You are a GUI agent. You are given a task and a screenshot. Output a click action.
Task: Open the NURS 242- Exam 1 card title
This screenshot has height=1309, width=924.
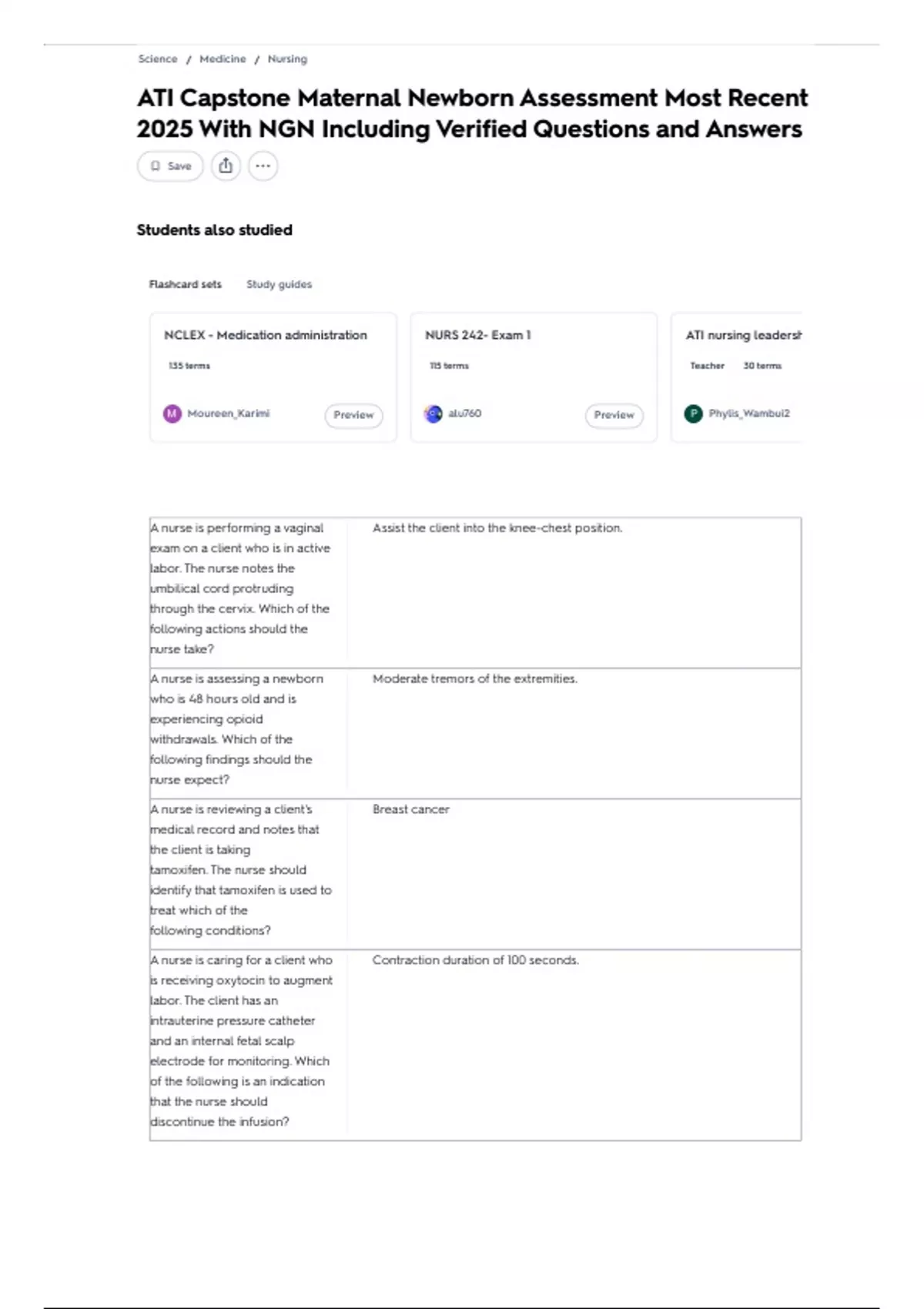477,335
